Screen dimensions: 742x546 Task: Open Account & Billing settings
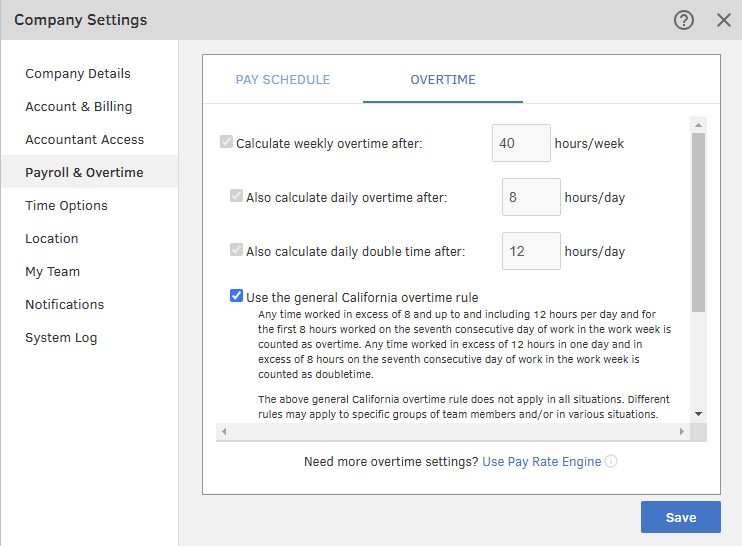tap(79, 106)
